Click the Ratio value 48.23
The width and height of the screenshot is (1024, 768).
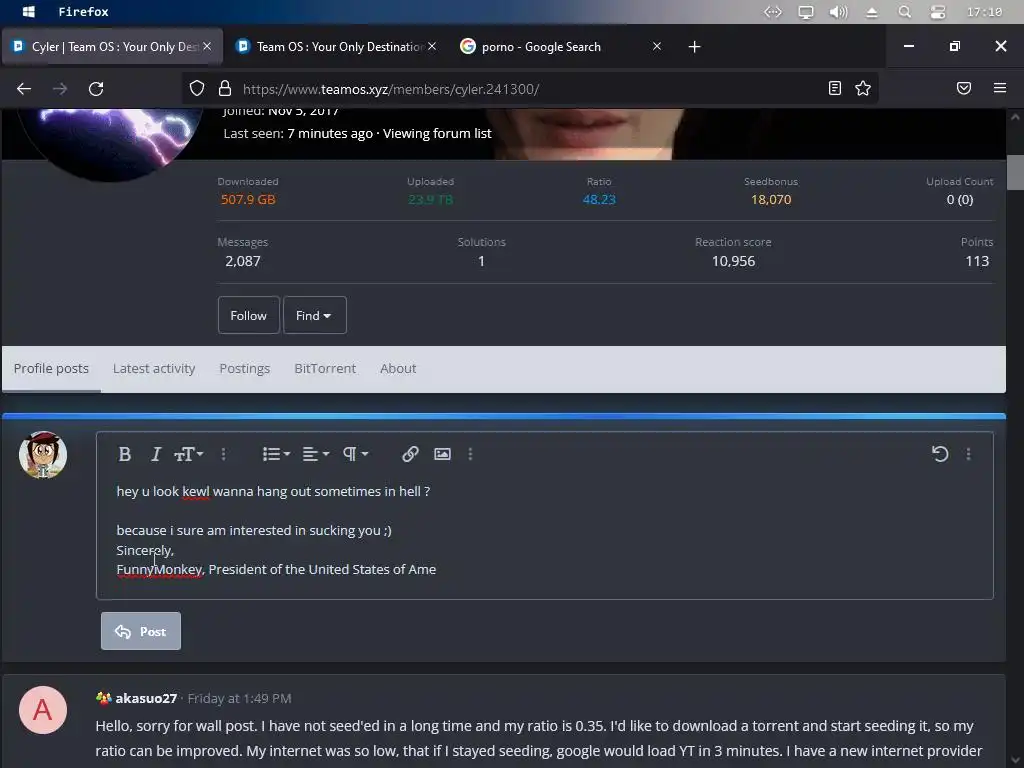coord(599,199)
